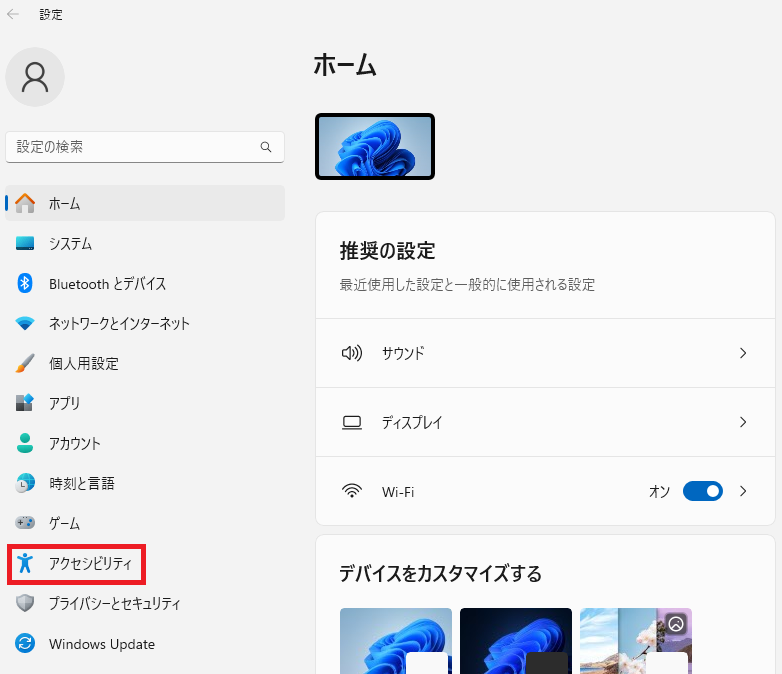The image size is (782, 674).
Task: Open the アカウント settings page
Action: point(75,444)
